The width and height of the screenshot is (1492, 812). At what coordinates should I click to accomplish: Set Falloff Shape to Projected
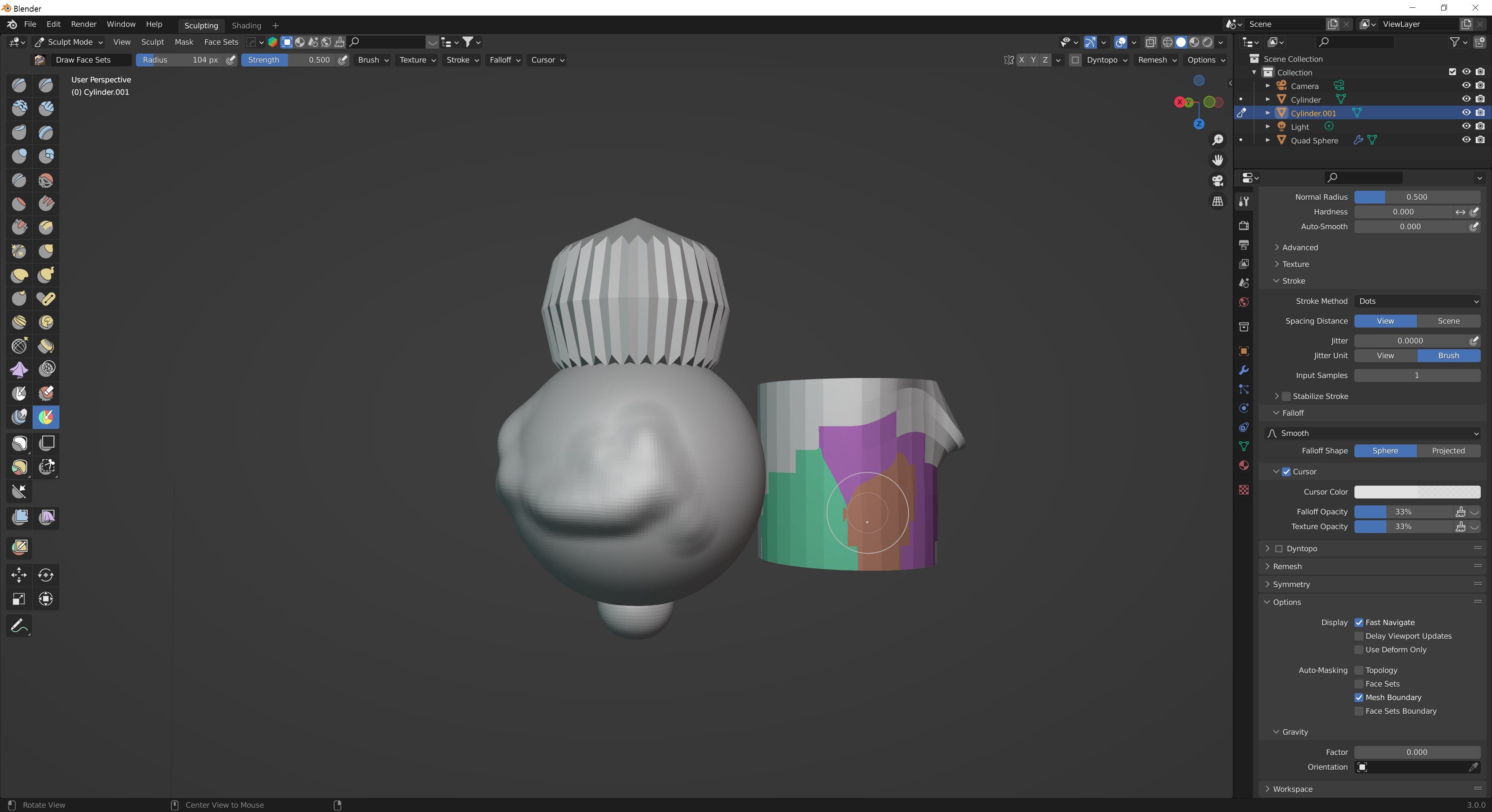(1448, 451)
